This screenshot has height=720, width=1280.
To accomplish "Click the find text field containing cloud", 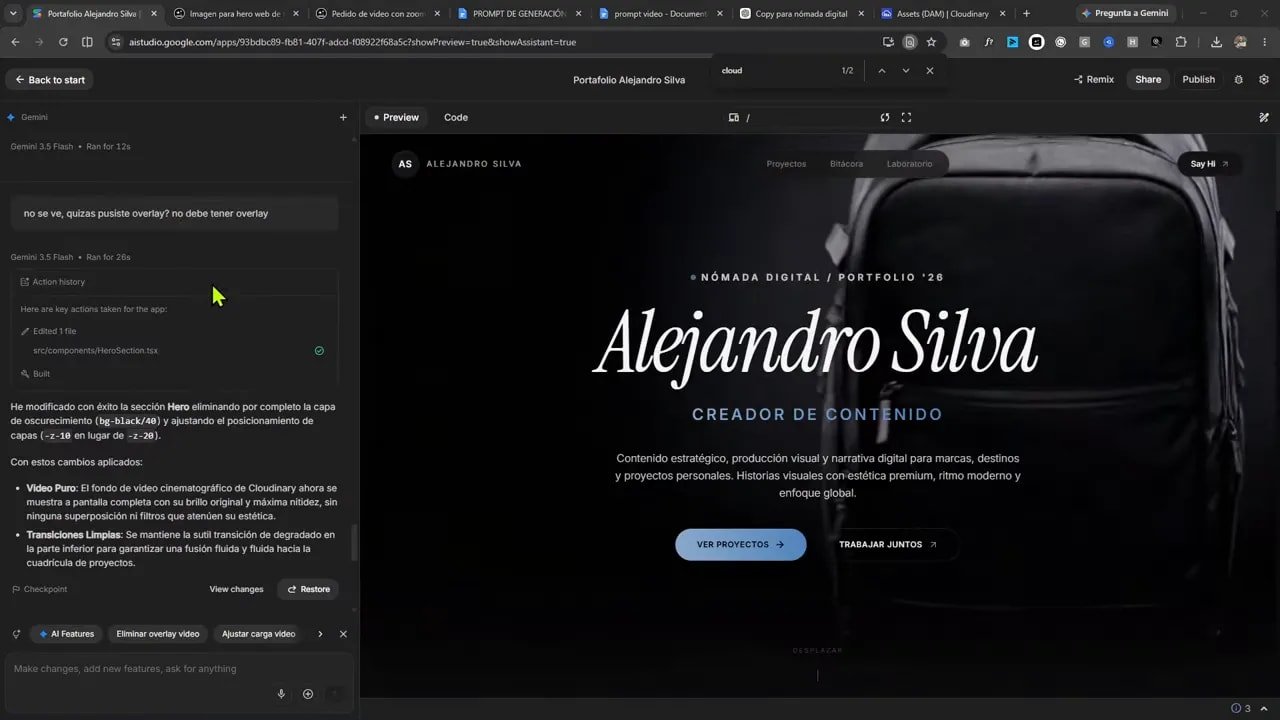I will click(775, 71).
